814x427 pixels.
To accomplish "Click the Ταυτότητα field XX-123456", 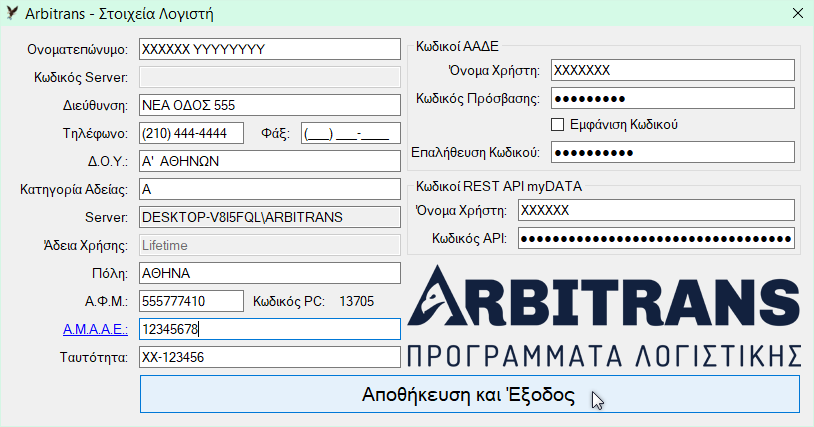I will [269, 357].
